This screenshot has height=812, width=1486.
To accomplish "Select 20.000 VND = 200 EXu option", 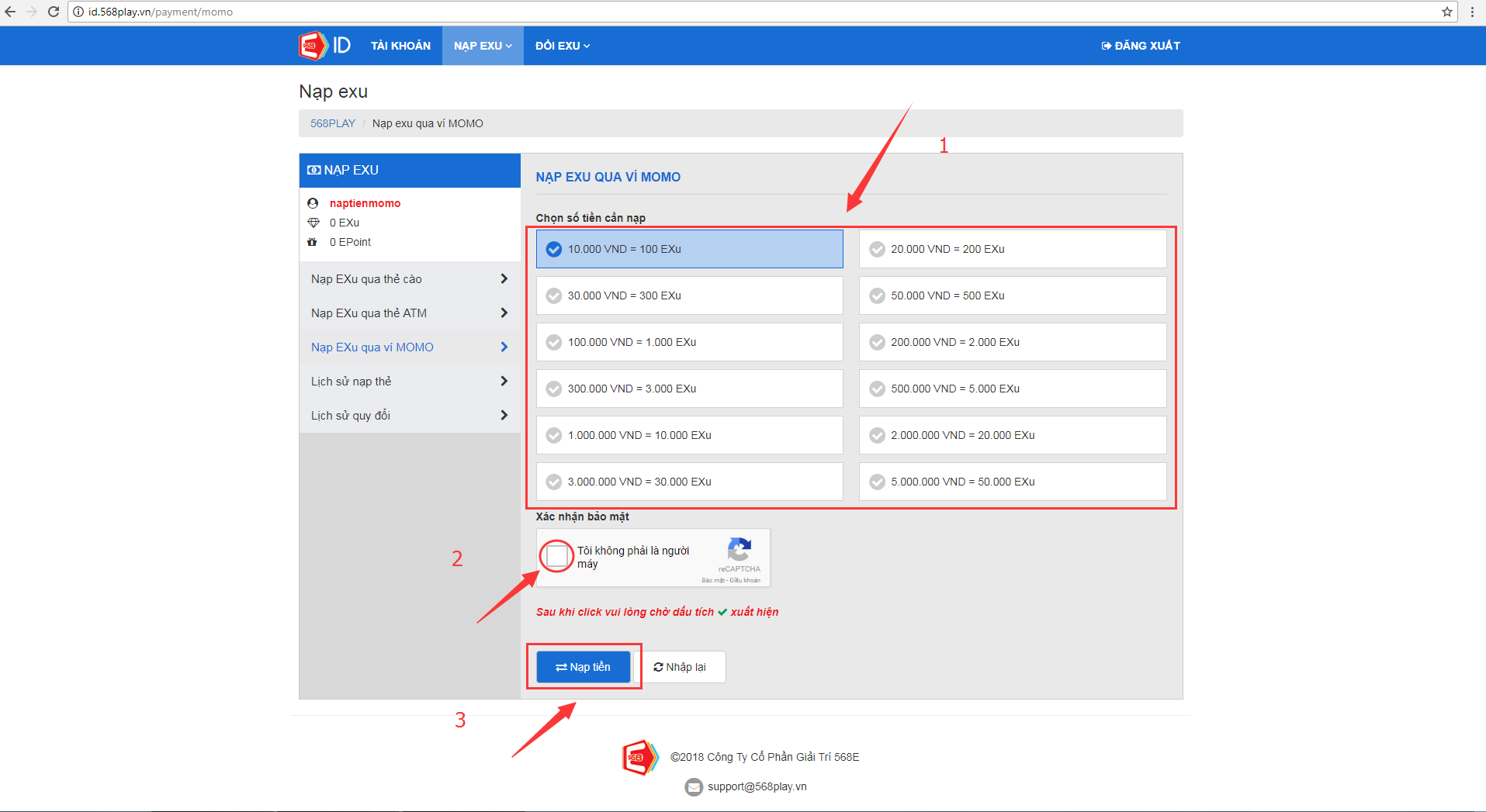I will click(1013, 249).
